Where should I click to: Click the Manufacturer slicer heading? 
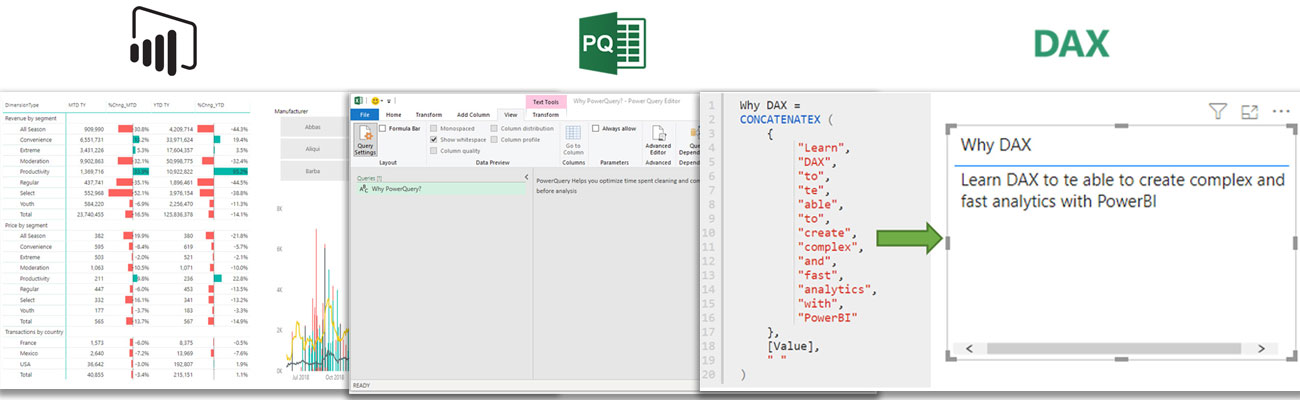coord(291,111)
